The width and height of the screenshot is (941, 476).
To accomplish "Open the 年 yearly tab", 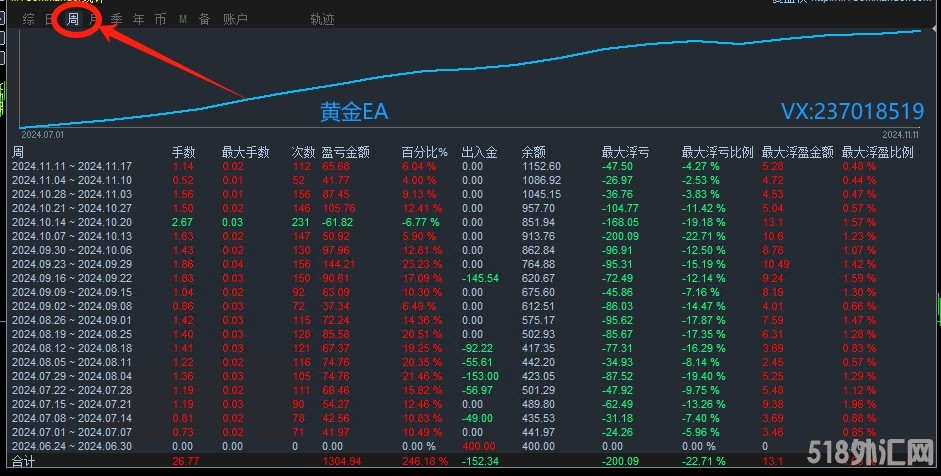I will (138, 19).
